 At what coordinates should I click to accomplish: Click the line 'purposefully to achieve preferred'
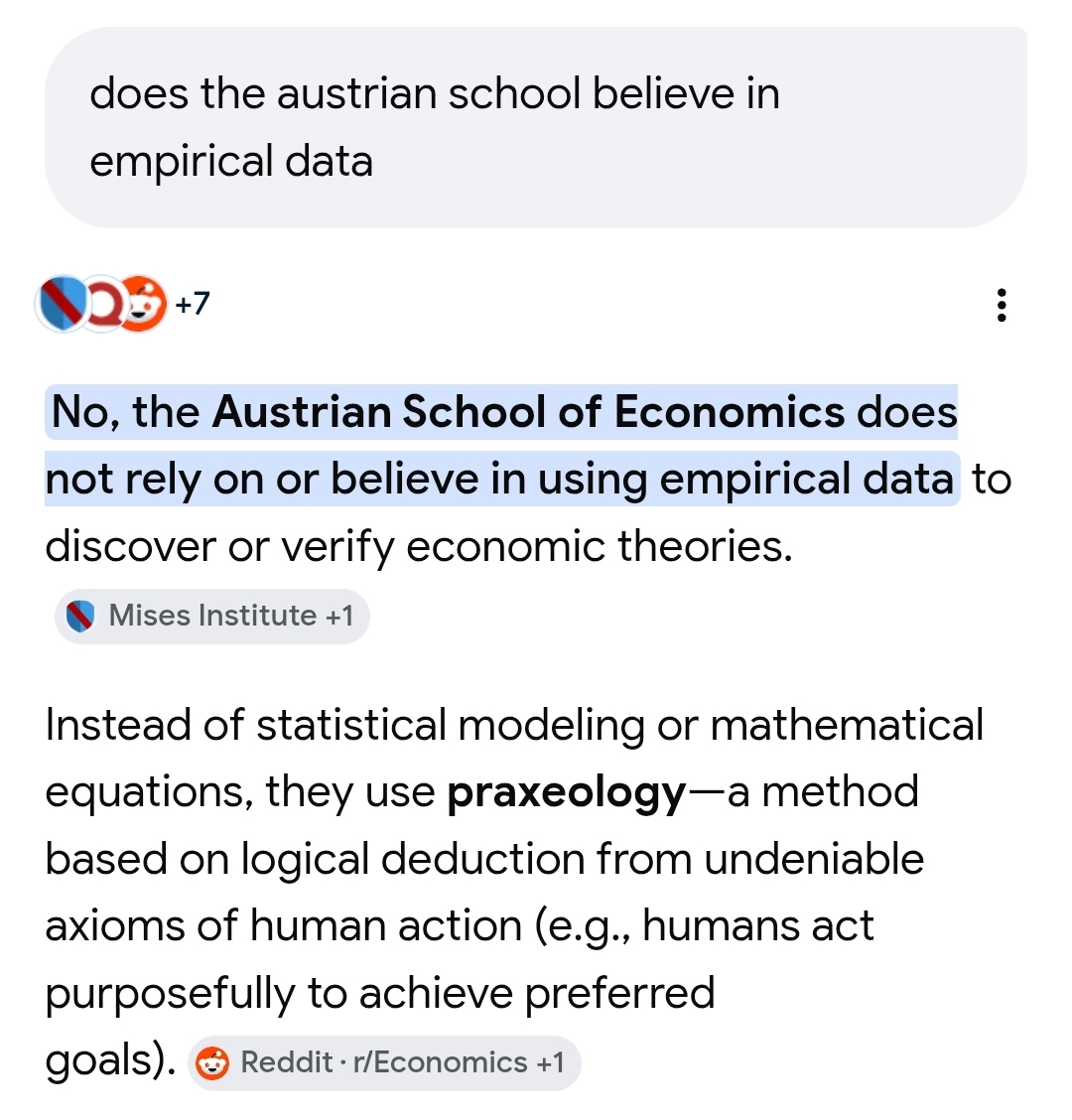tap(380, 994)
